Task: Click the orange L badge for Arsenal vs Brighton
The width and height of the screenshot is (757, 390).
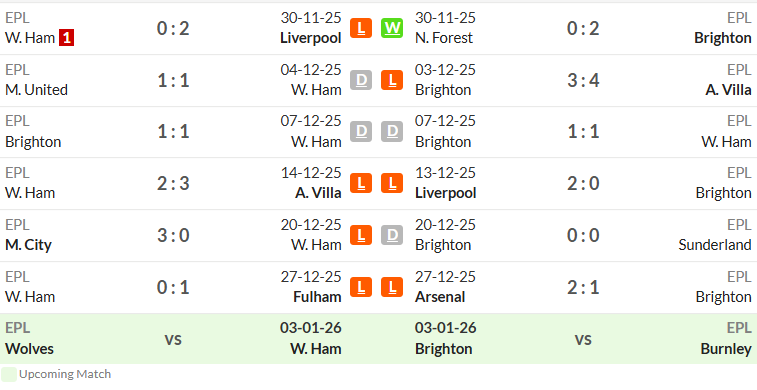Action: 392,287
